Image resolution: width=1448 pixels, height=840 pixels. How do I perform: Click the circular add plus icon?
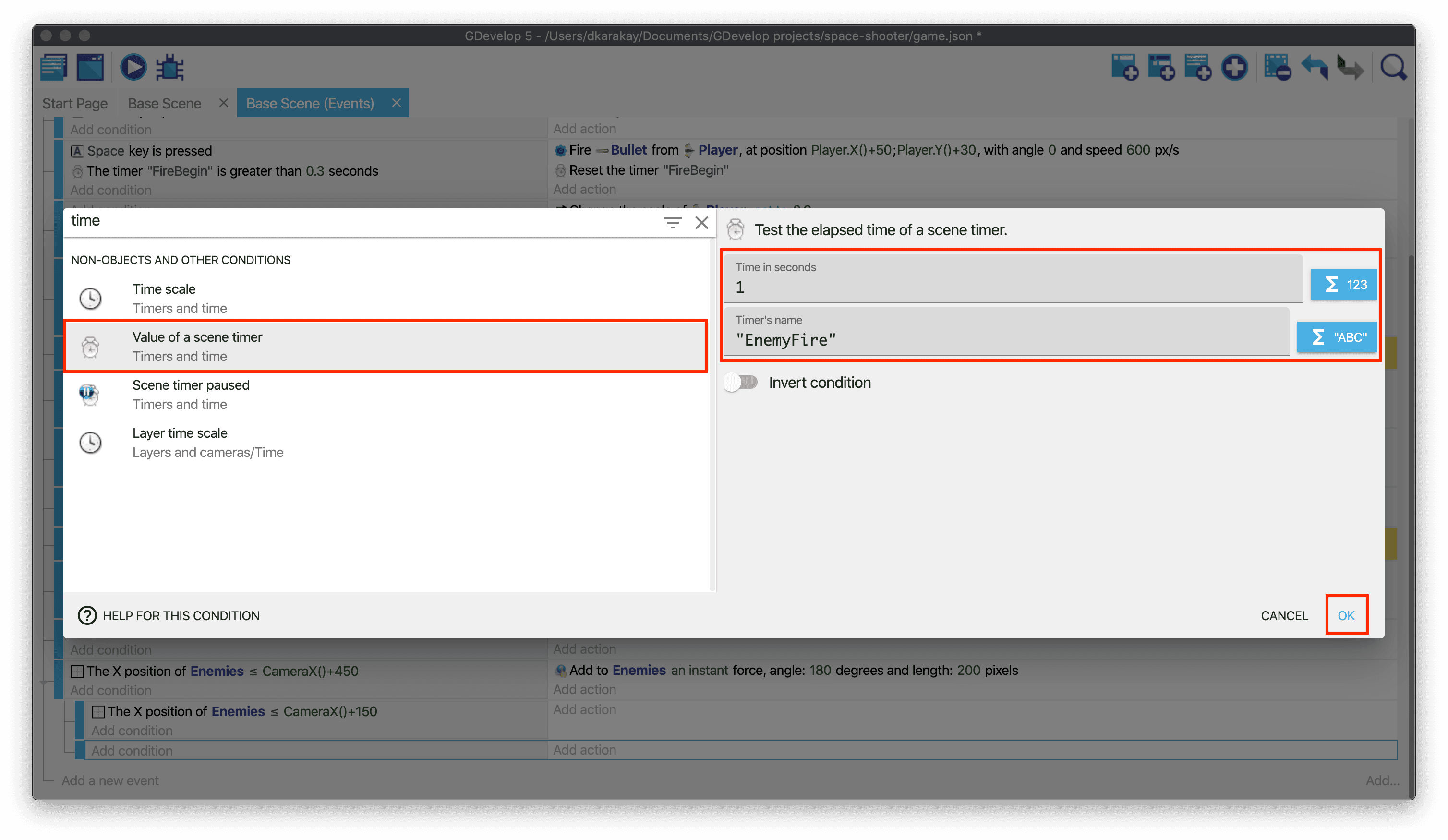click(x=1234, y=68)
